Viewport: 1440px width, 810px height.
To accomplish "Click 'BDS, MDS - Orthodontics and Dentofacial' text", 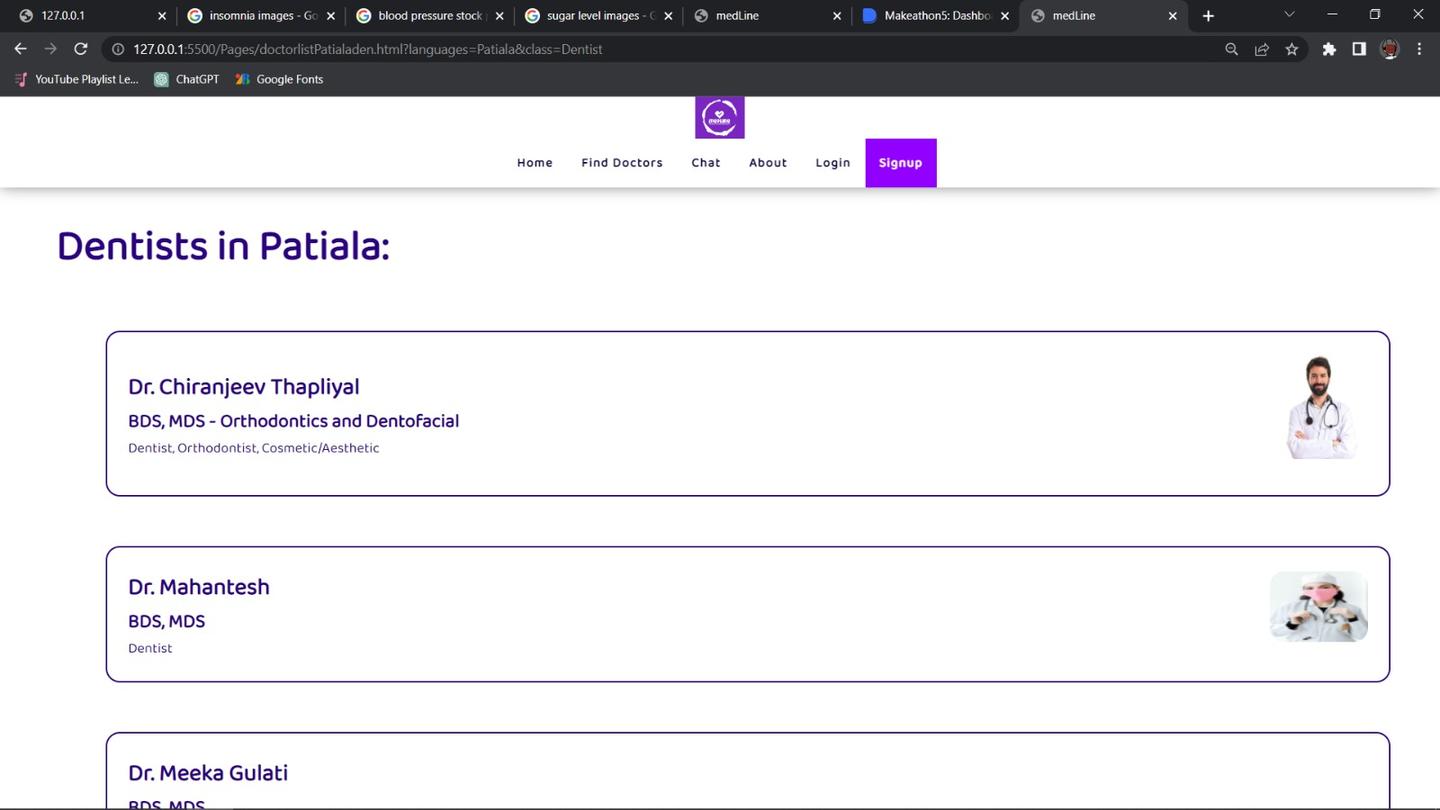I will click(294, 421).
